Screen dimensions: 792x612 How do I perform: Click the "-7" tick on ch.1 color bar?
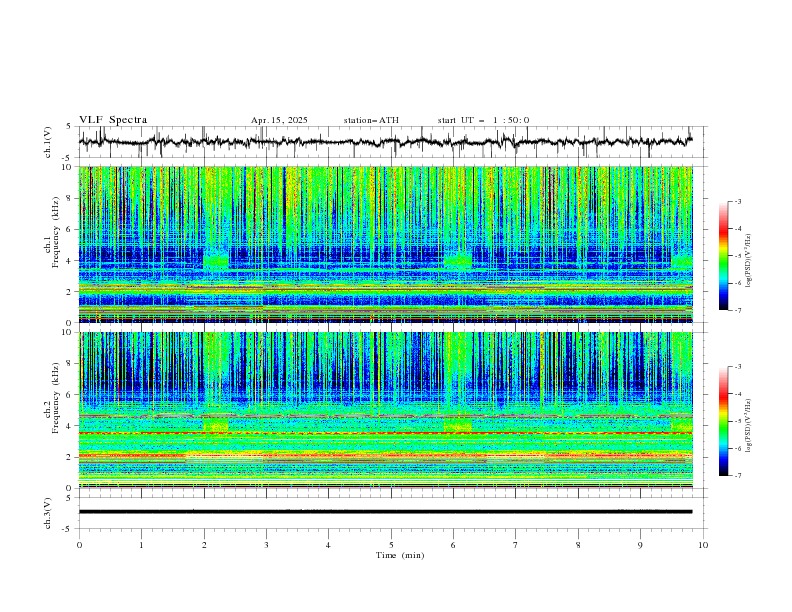737,310
